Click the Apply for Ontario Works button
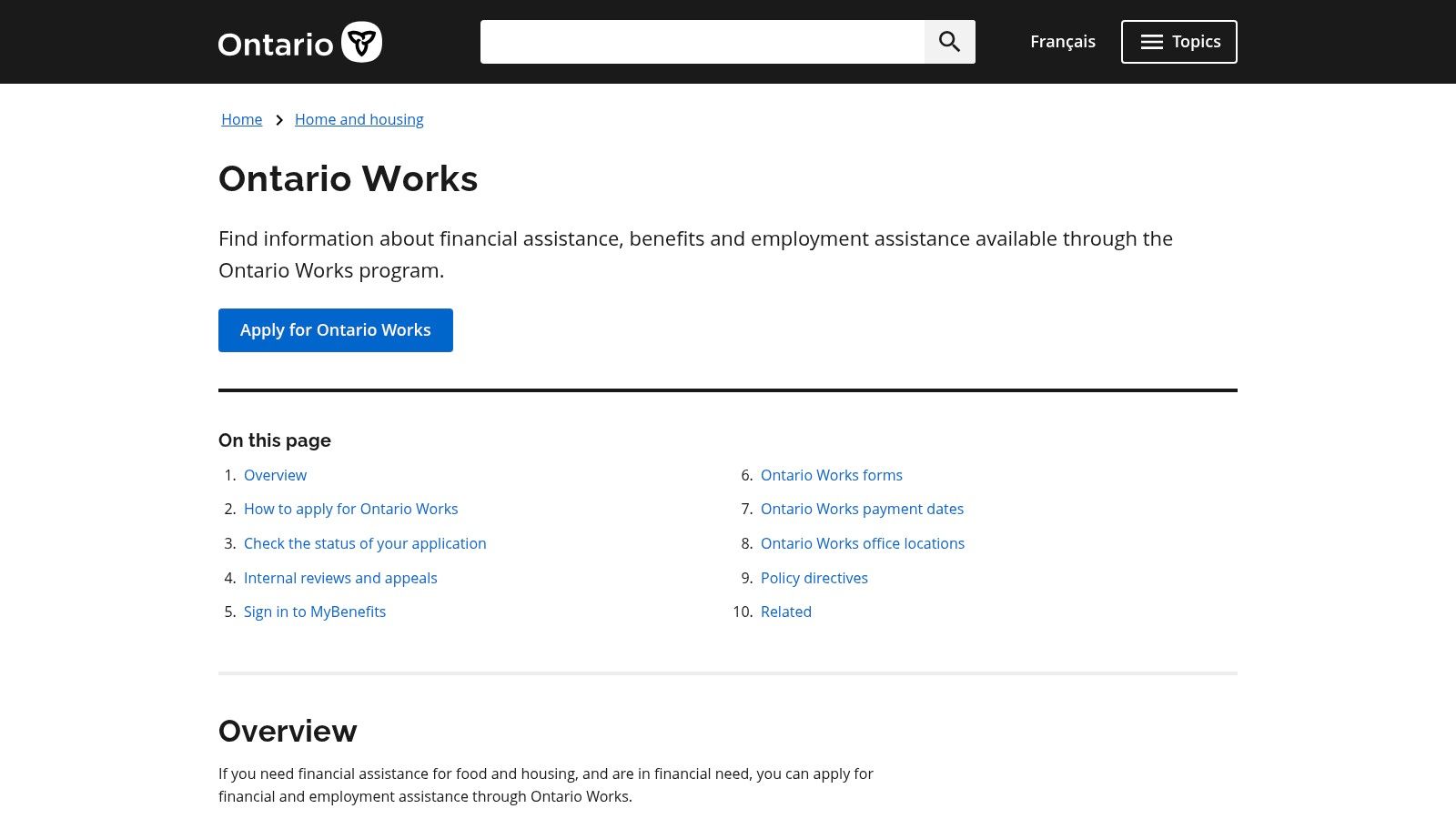The height and width of the screenshot is (819, 1456). [x=335, y=329]
